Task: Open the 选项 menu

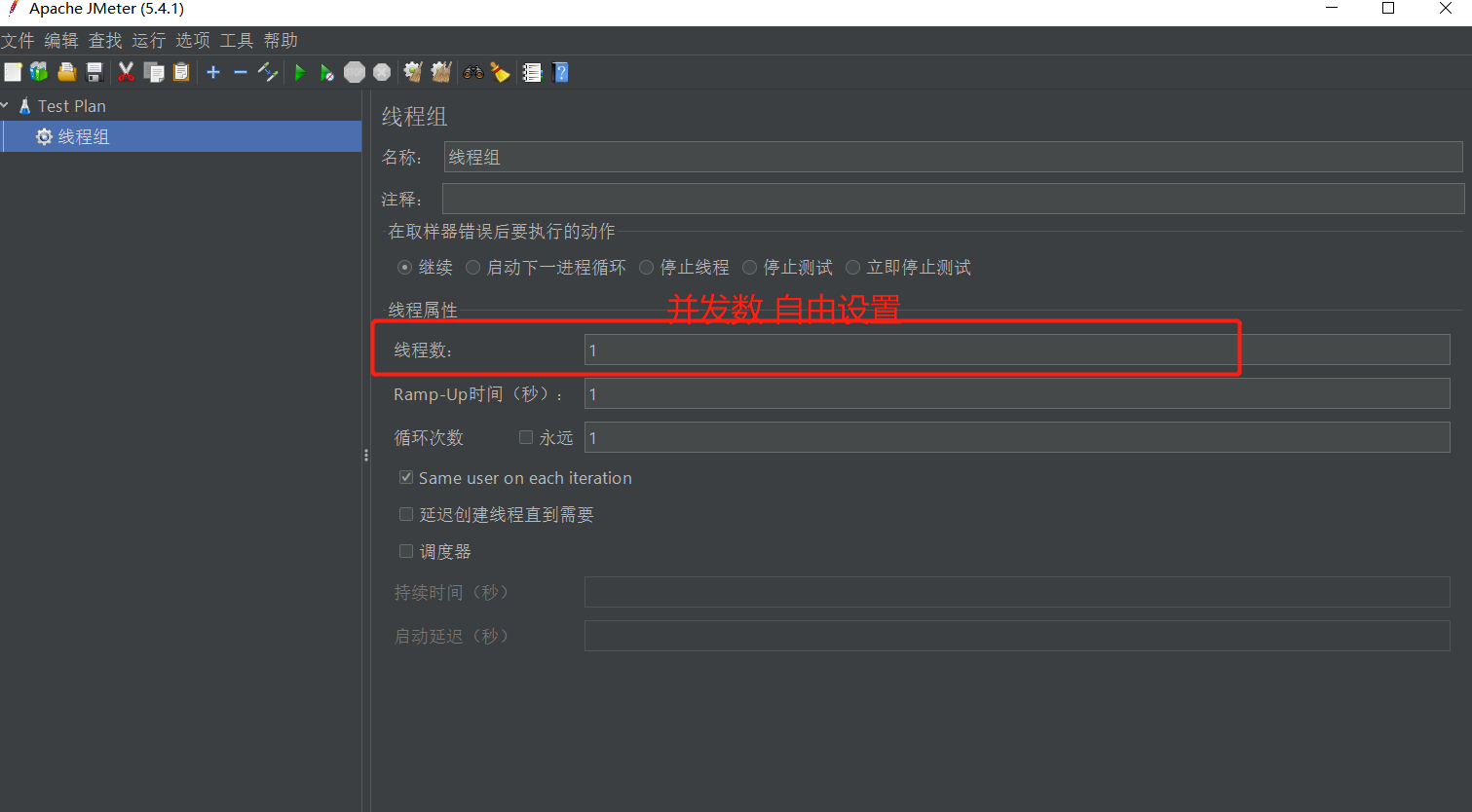Action: coord(193,40)
